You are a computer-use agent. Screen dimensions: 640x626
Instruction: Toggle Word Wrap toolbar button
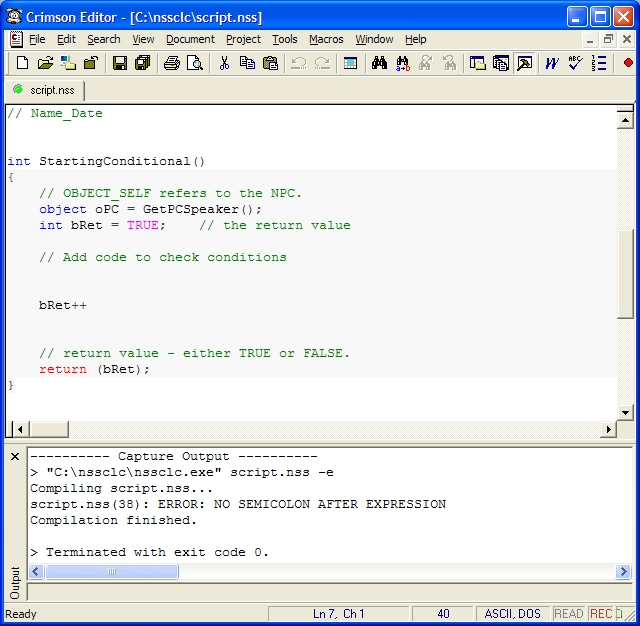tap(551, 63)
